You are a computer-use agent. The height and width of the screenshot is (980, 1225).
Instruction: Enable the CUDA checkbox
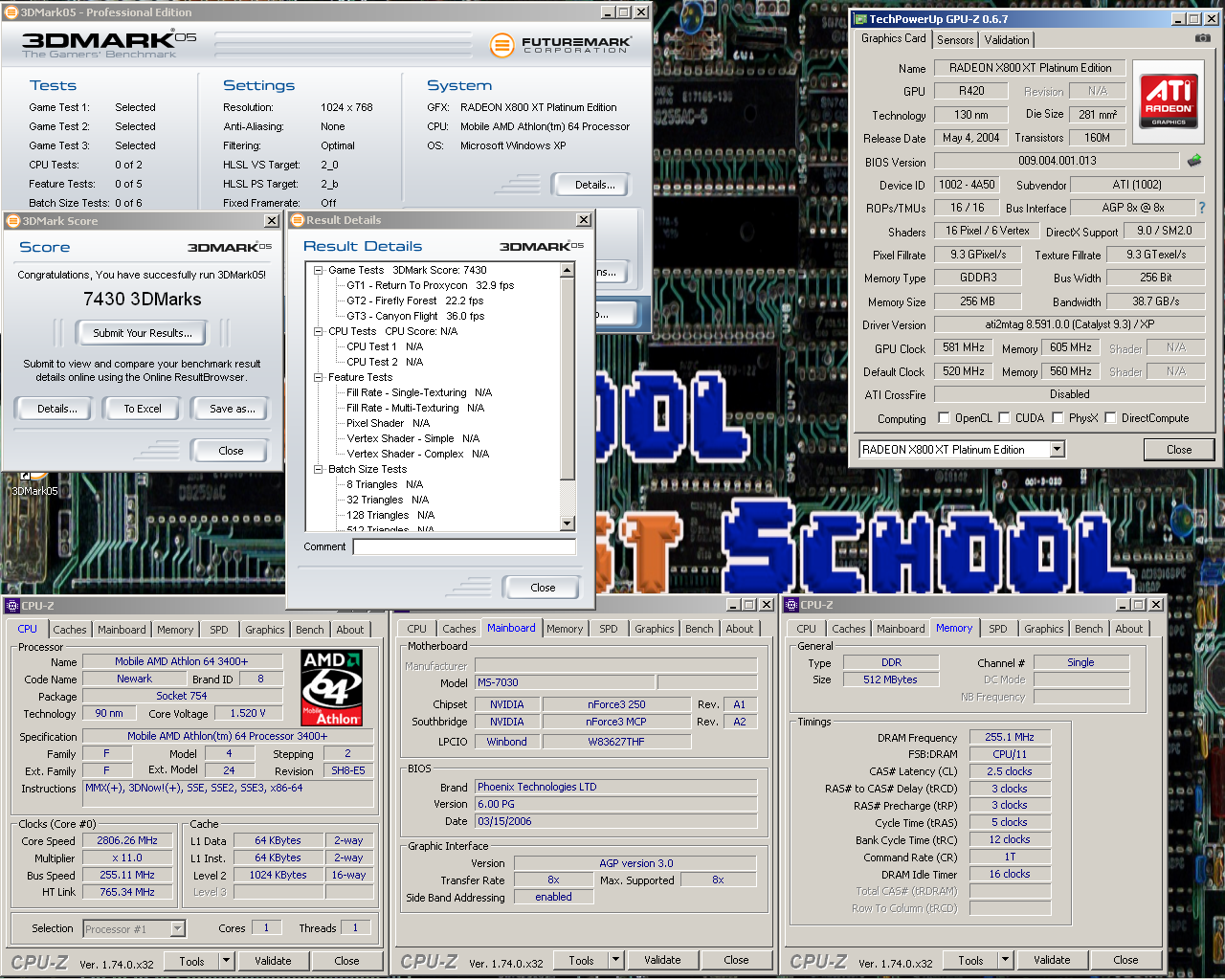pos(1004,417)
